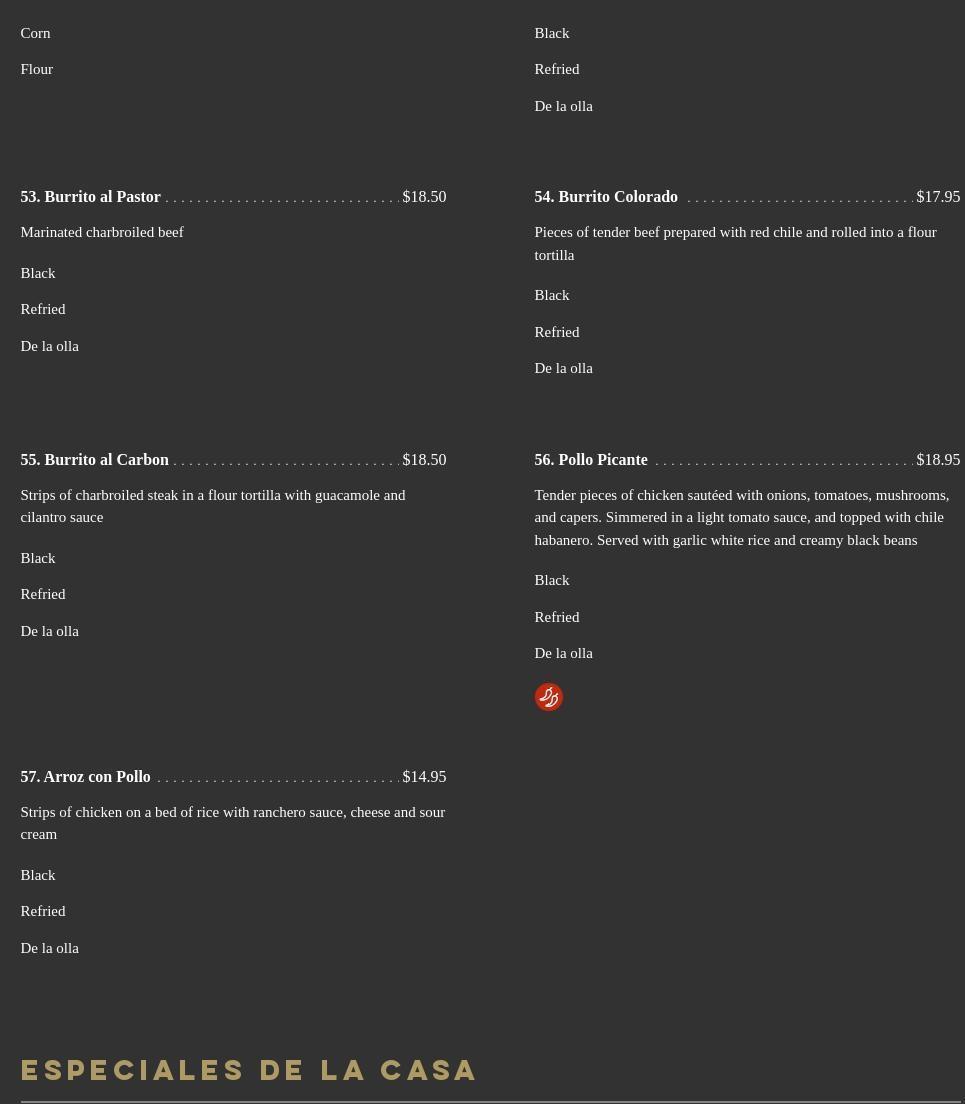Choose De la olla under Burrito al Carbon
965x1104 pixels.
[x=49, y=631]
